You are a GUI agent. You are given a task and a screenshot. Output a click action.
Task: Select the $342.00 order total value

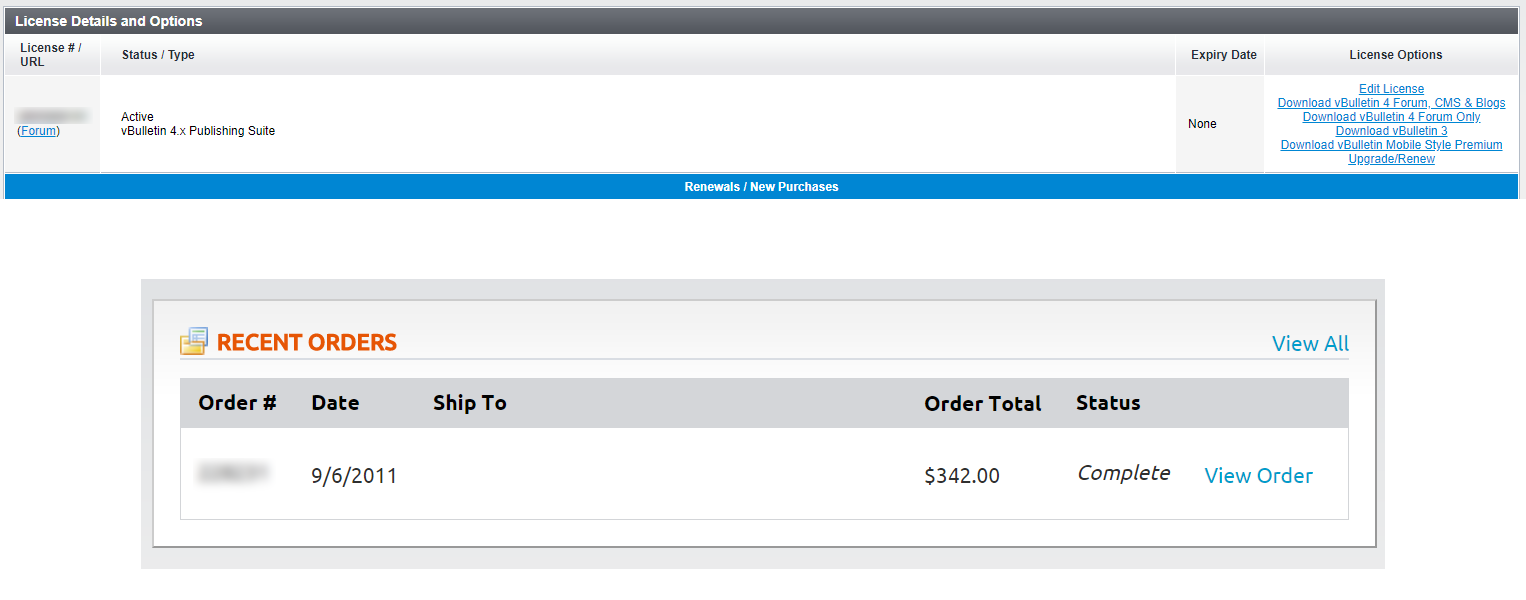point(962,476)
